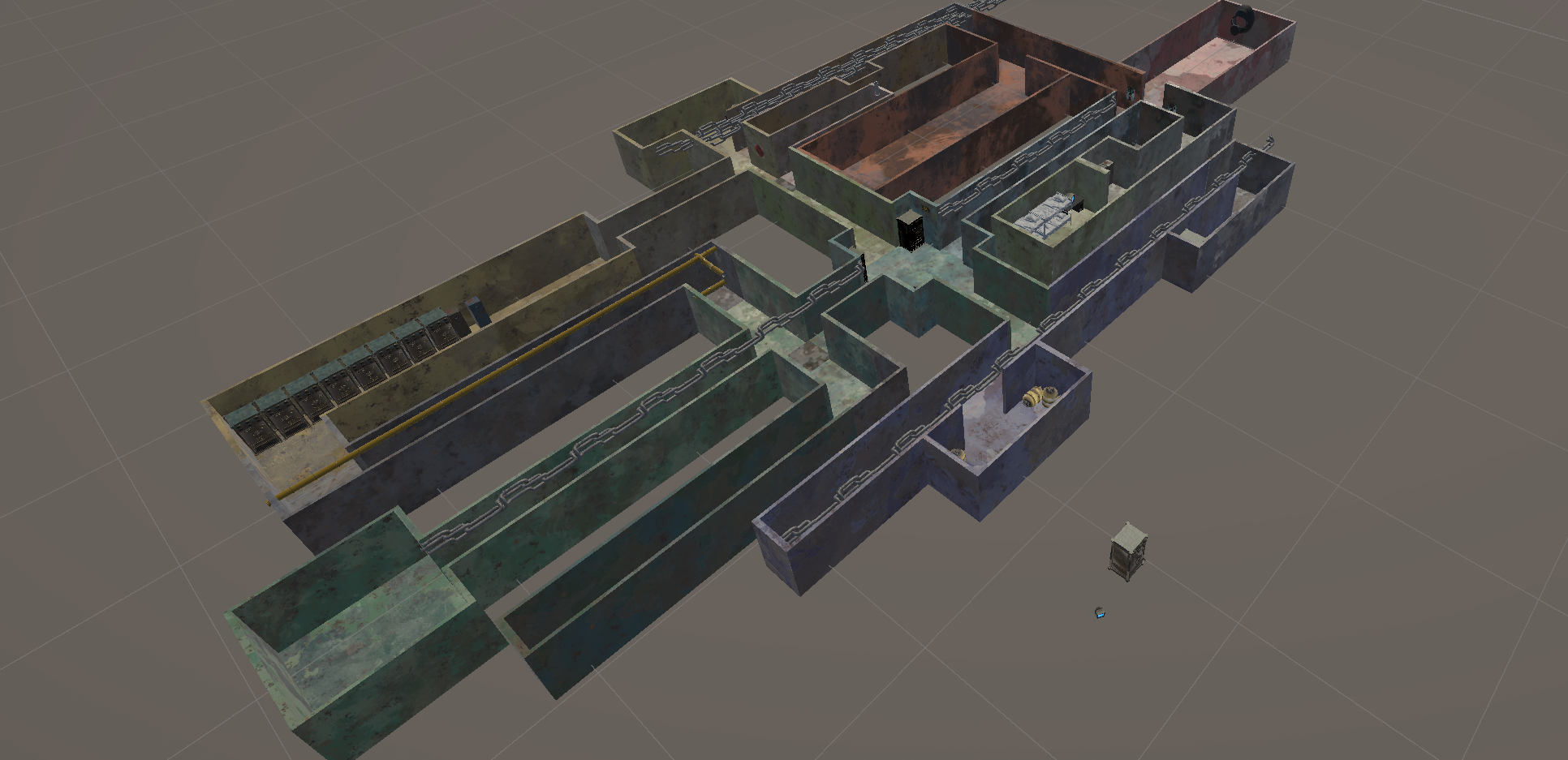Click the blue screen icon on the office desk

pos(1073,200)
